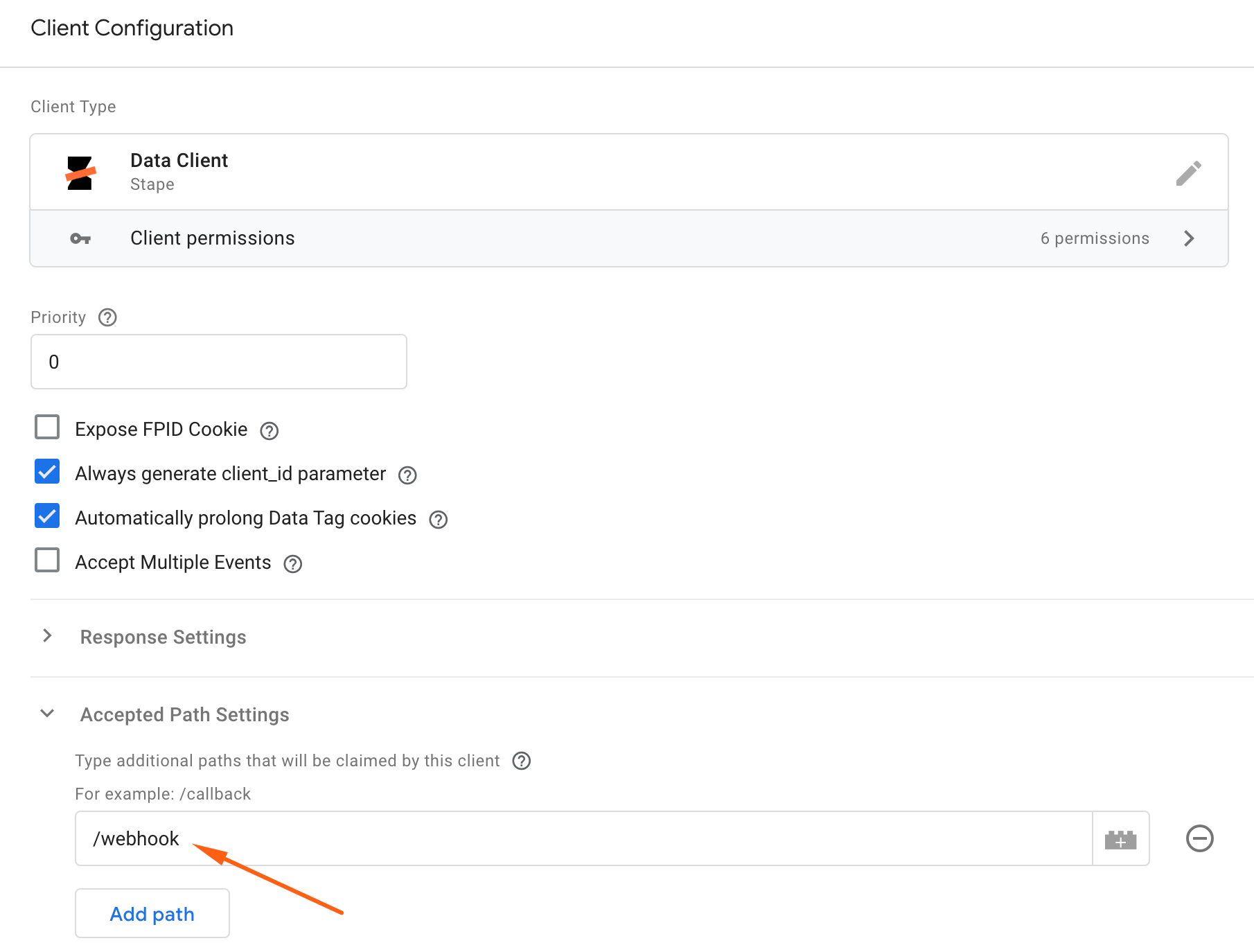1254x952 pixels.
Task: Click the 'Stape' vendor text
Action: (x=152, y=184)
